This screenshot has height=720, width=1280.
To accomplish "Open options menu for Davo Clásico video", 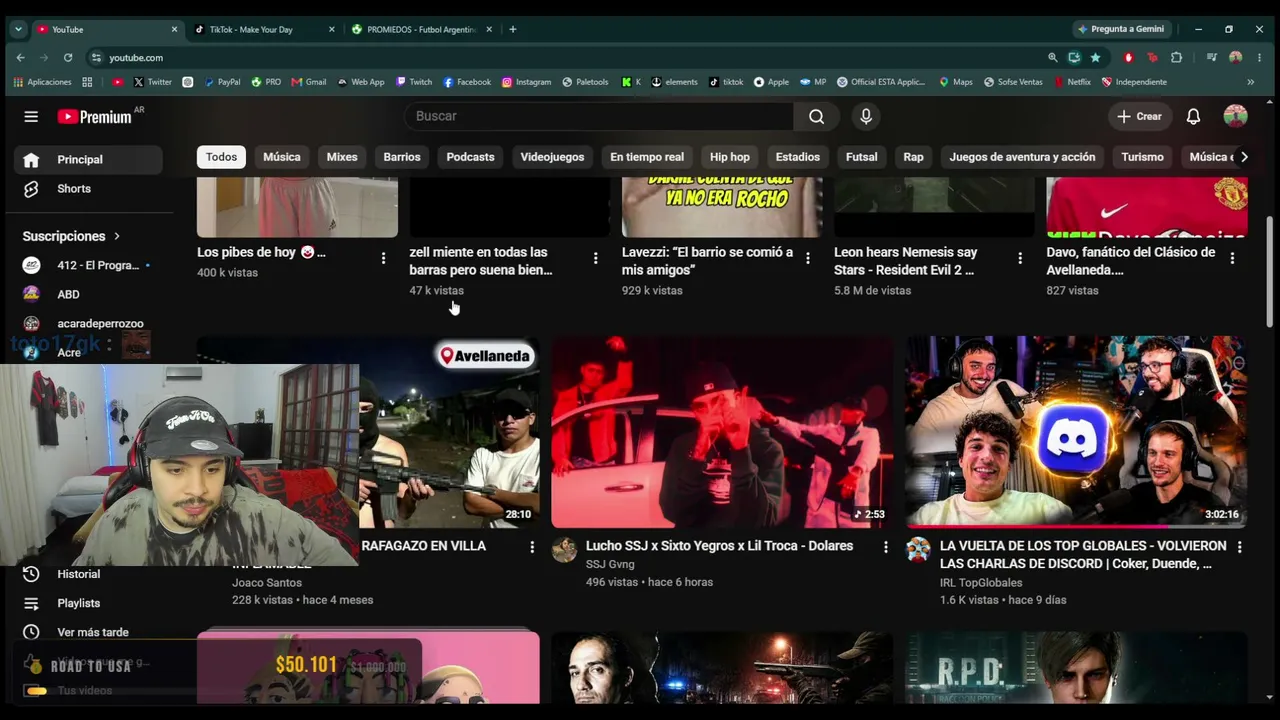I will coord(1232,258).
